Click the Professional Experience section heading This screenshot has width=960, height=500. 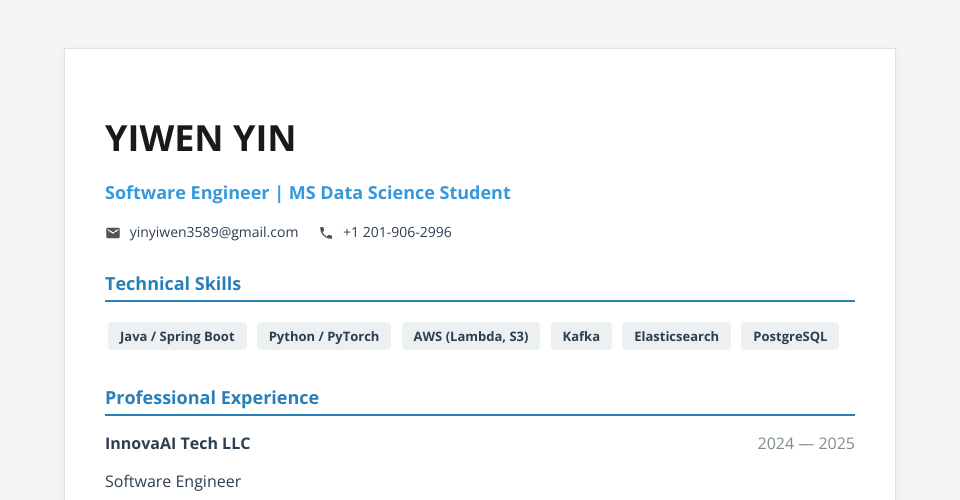pos(212,398)
